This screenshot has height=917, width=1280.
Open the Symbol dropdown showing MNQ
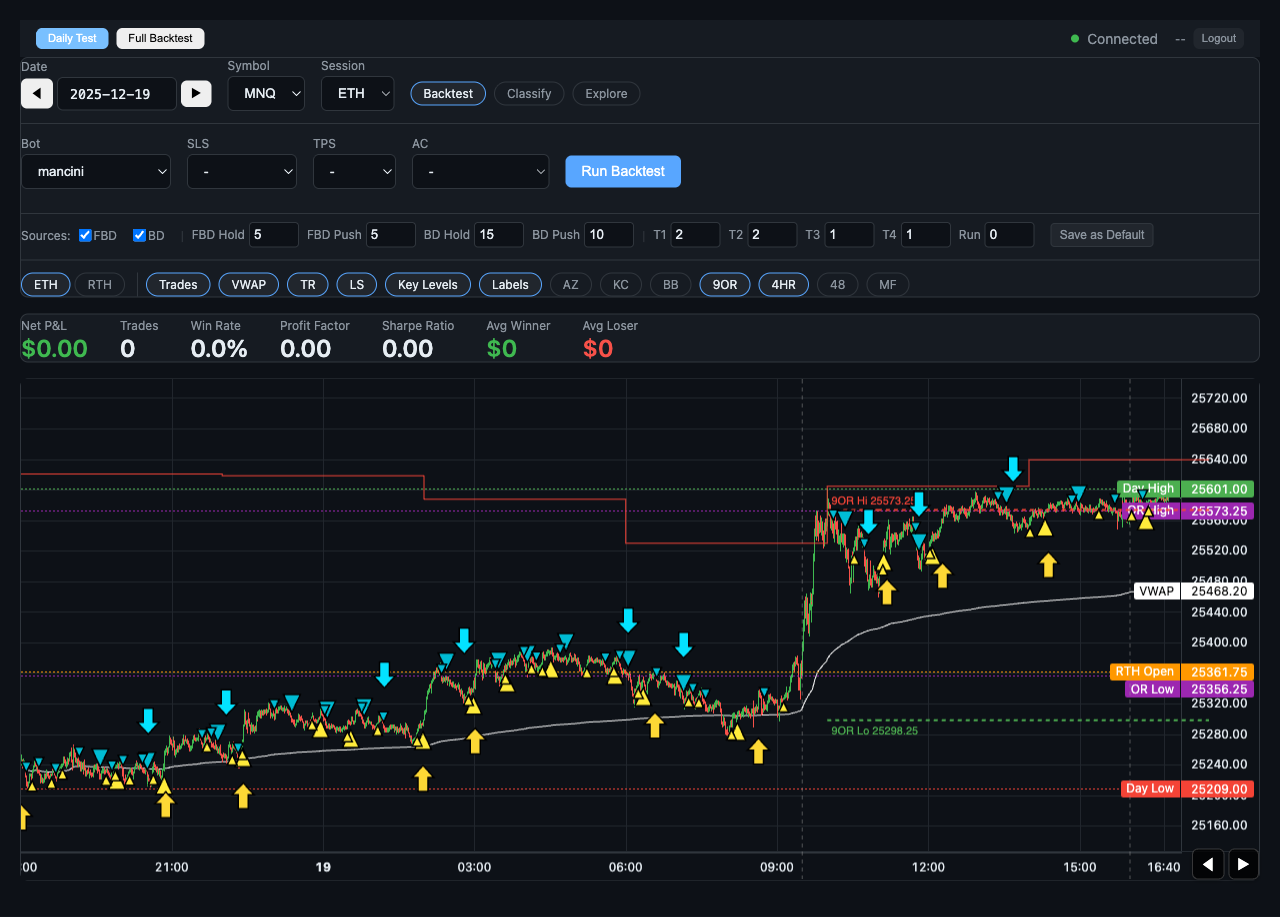266,93
